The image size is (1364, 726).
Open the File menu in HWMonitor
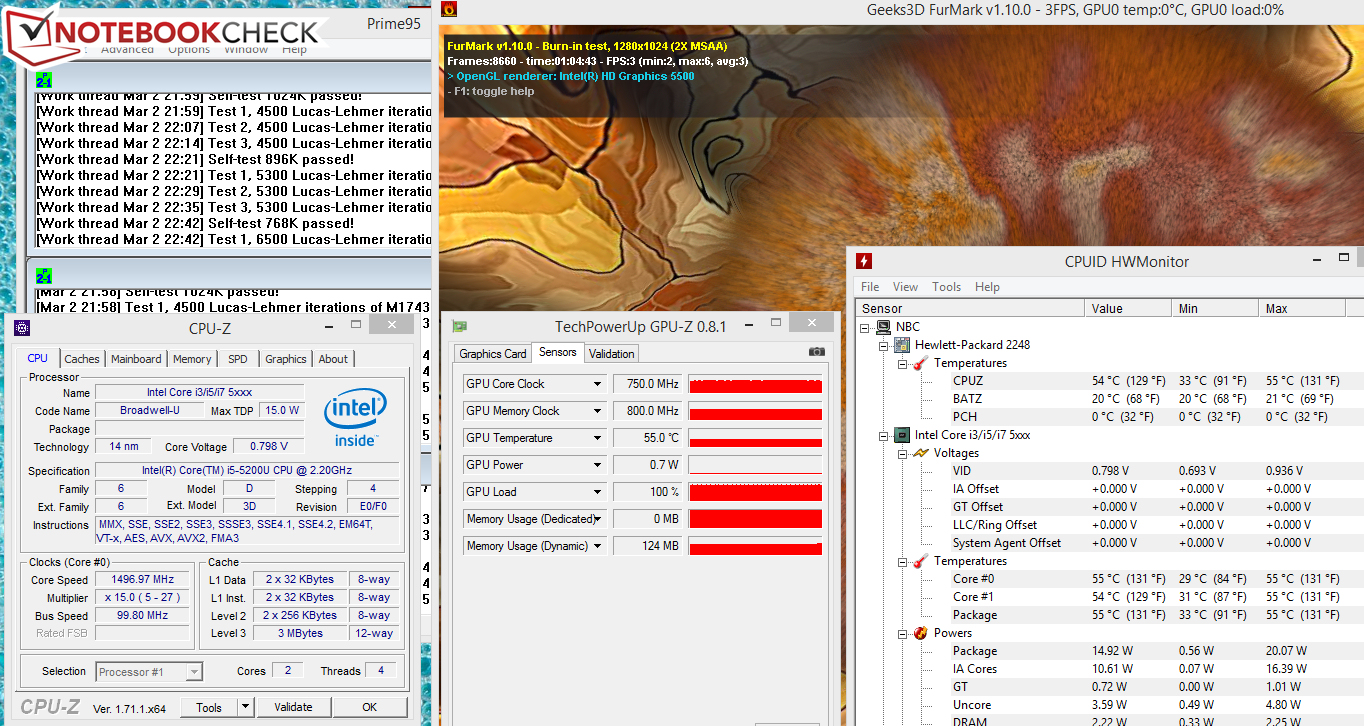pos(870,287)
